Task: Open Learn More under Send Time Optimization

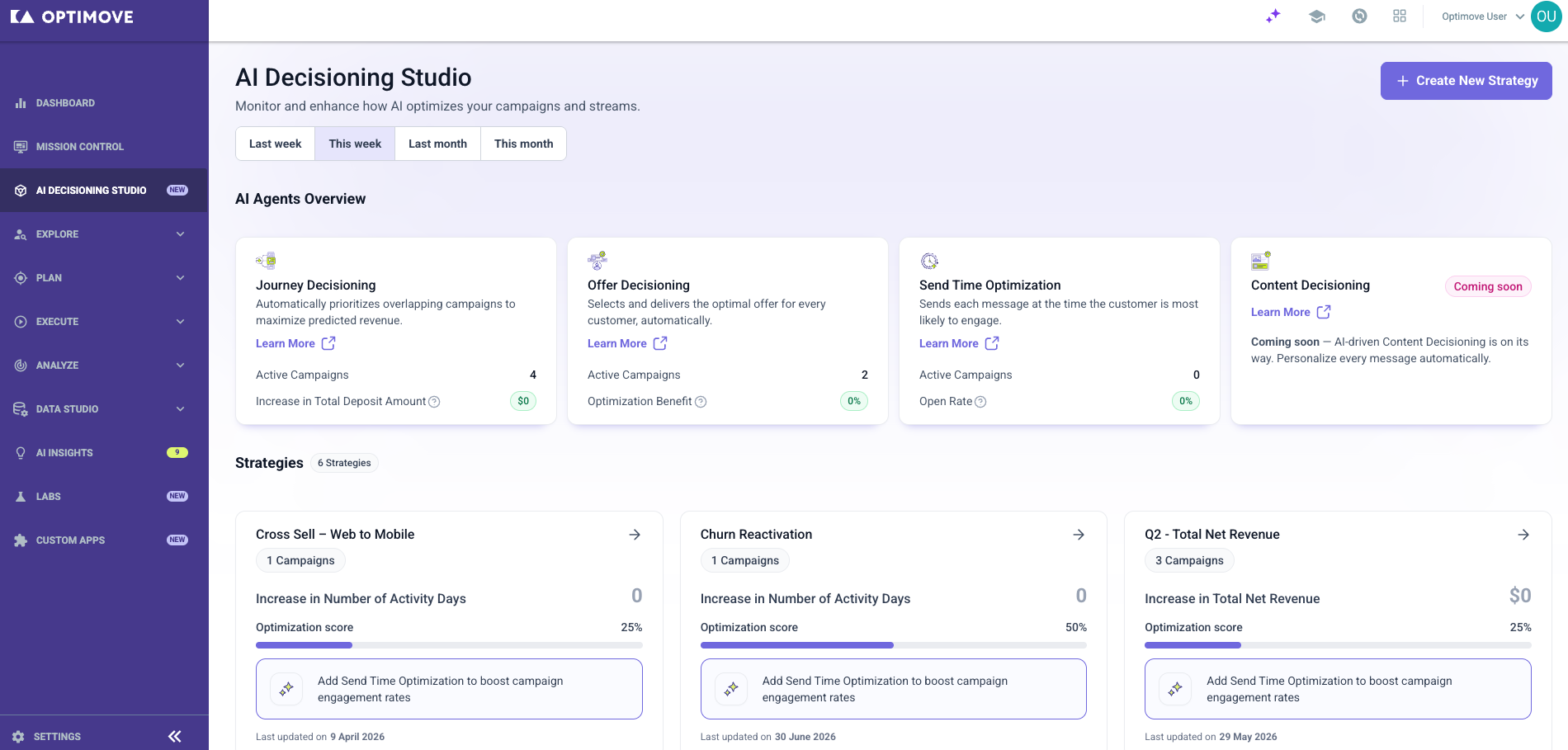Action: tap(959, 343)
